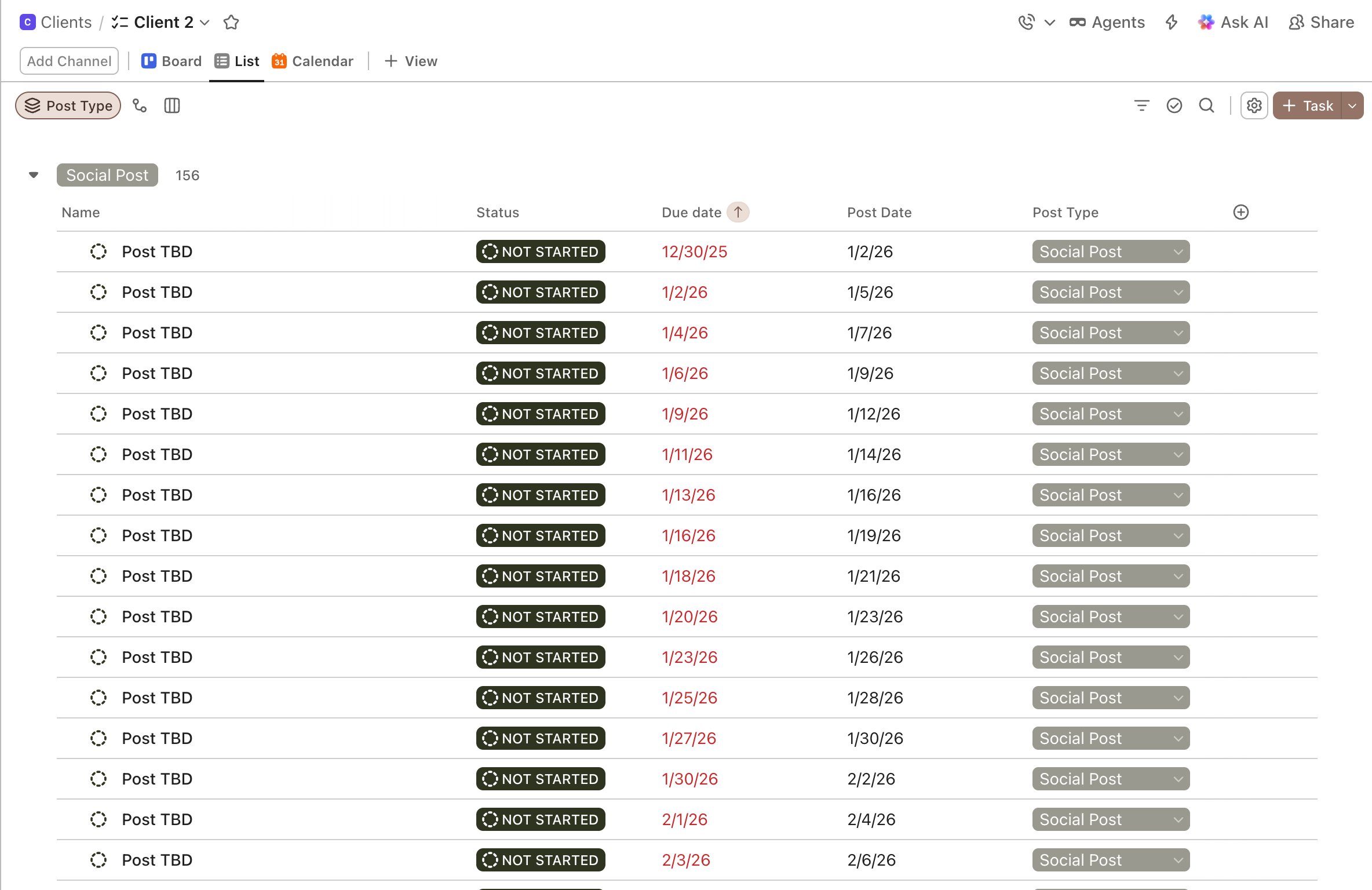Open the columns layout icon
1372x890 pixels.
[172, 105]
